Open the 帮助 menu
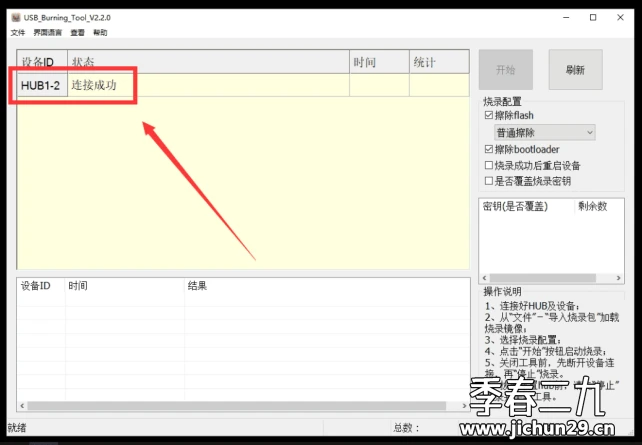The width and height of the screenshot is (642, 445). [x=100, y=32]
